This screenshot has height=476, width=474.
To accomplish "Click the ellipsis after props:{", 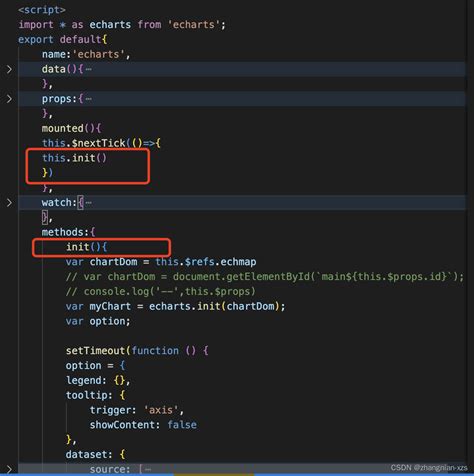I will 88,99.
